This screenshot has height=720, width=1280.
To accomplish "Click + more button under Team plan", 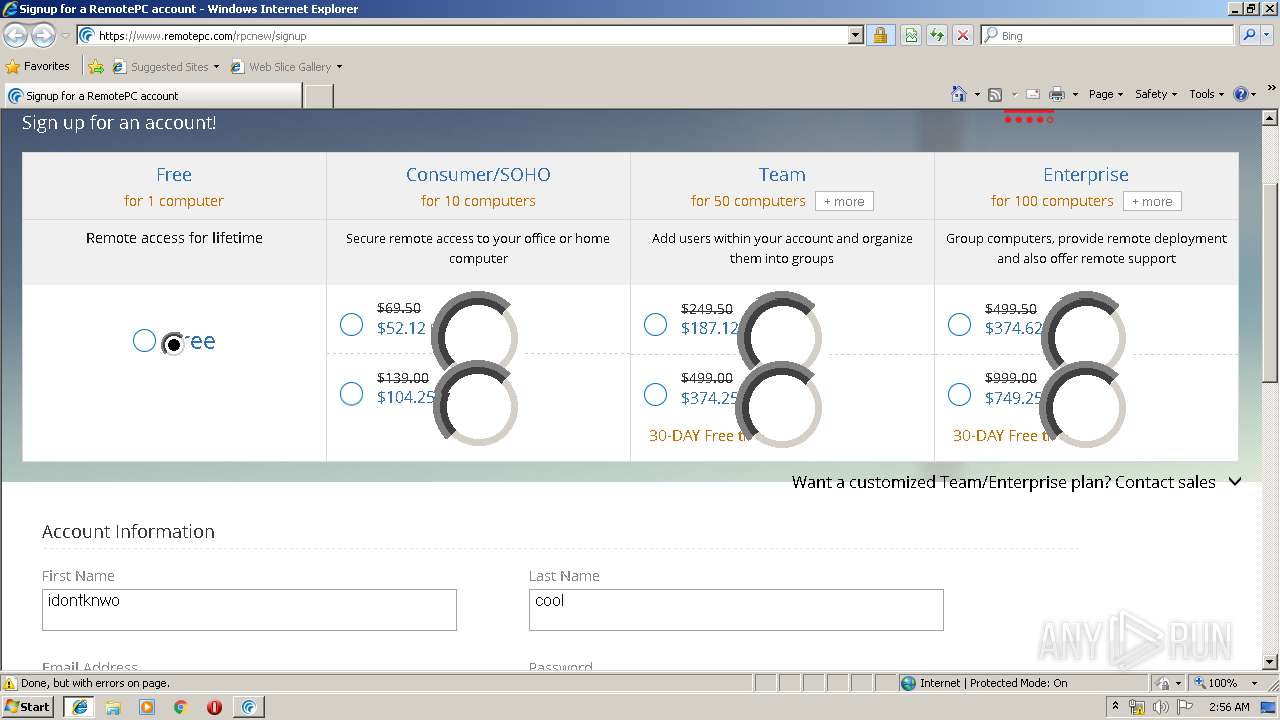I will [x=844, y=201].
